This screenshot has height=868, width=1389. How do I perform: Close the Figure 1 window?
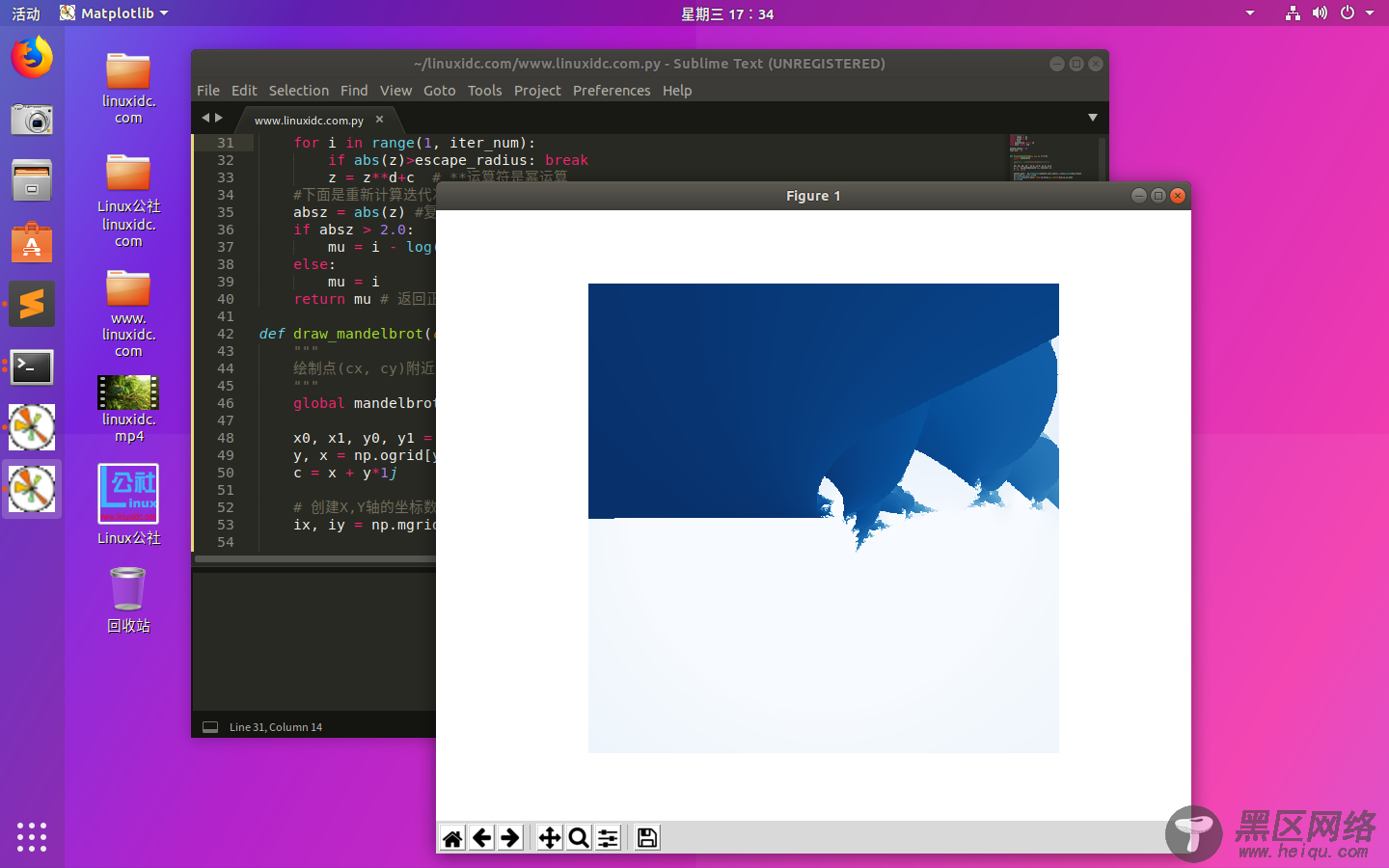pos(1177,196)
